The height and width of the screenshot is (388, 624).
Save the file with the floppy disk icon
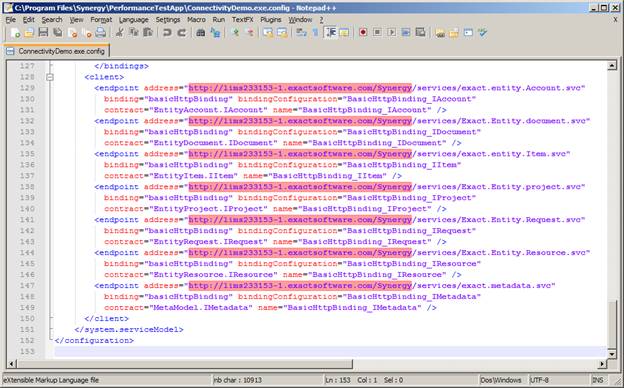coord(43,33)
